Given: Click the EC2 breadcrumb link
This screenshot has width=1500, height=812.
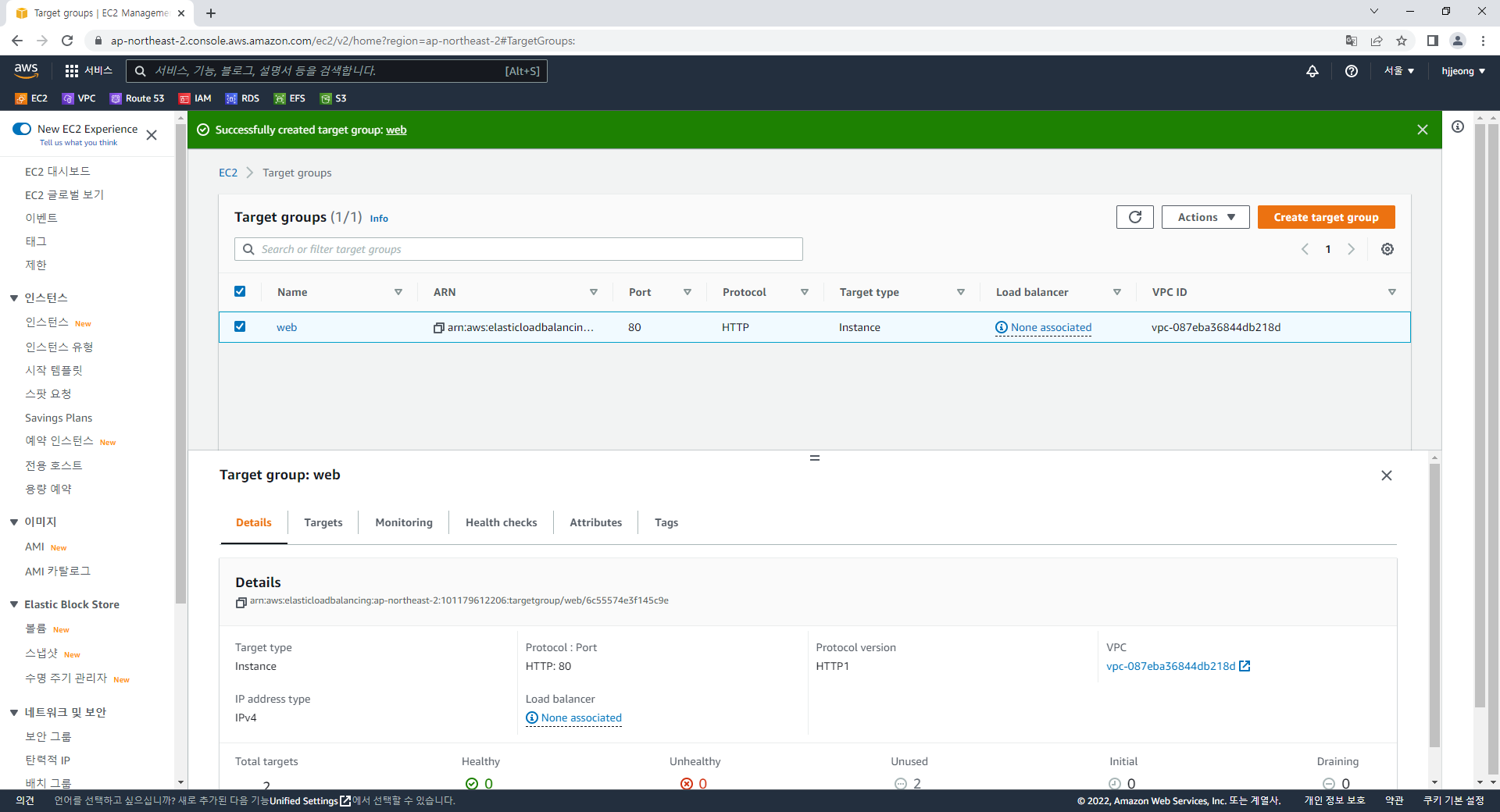Looking at the screenshot, I should point(228,173).
